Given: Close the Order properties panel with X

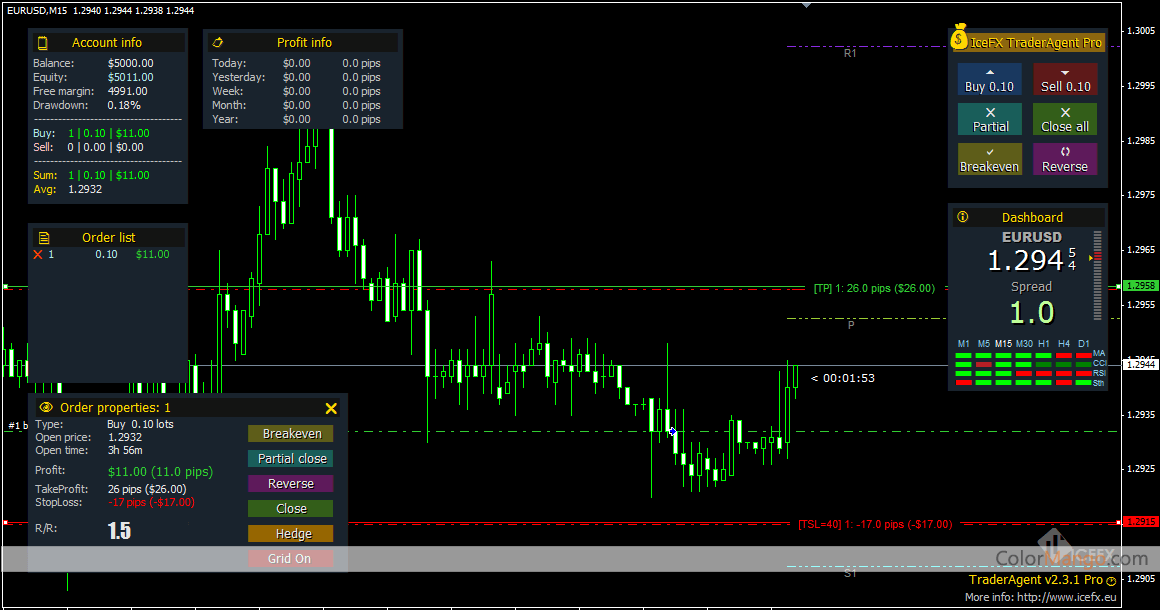Looking at the screenshot, I should pos(331,408).
